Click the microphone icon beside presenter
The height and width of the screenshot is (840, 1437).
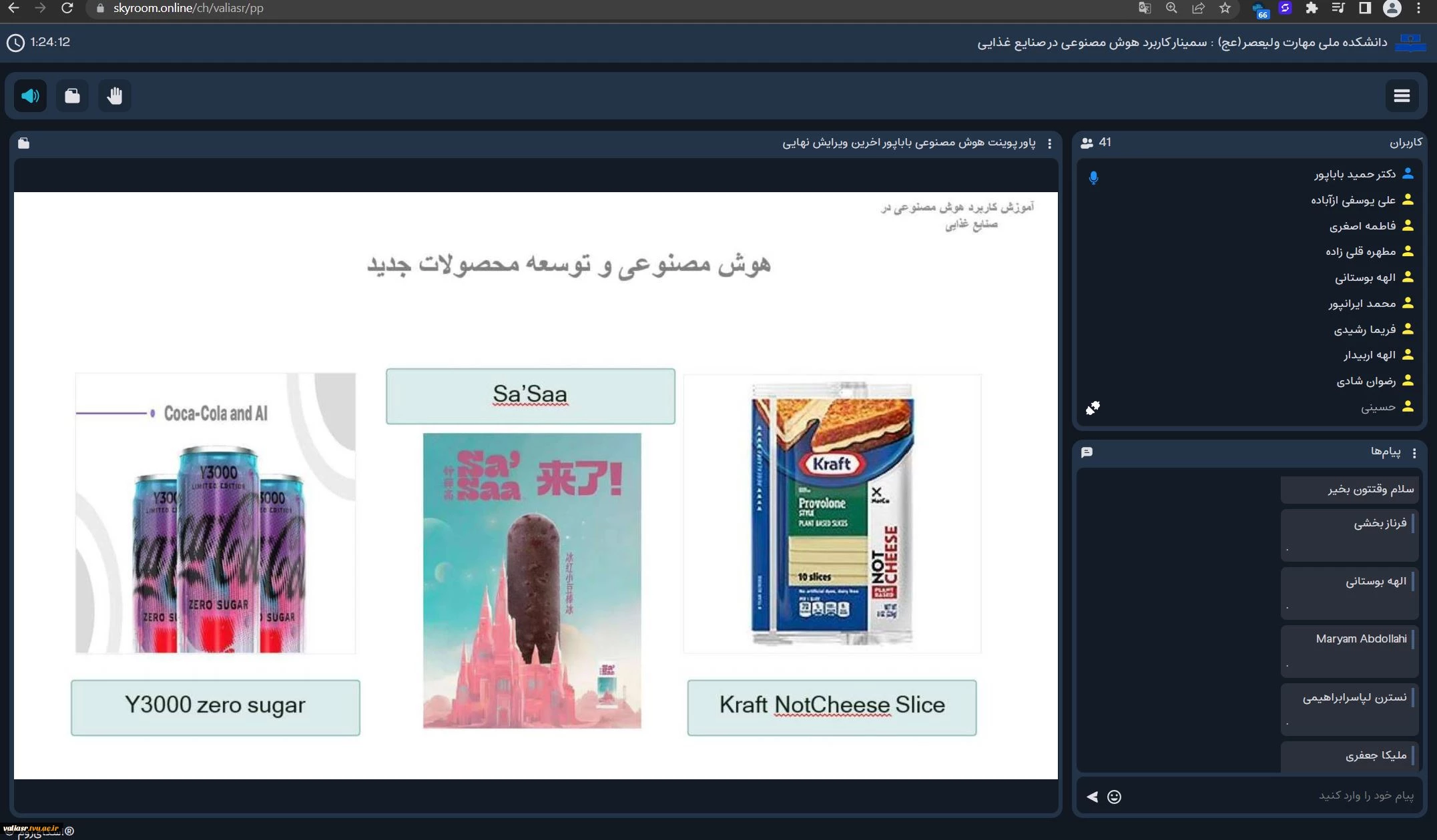(x=1093, y=177)
